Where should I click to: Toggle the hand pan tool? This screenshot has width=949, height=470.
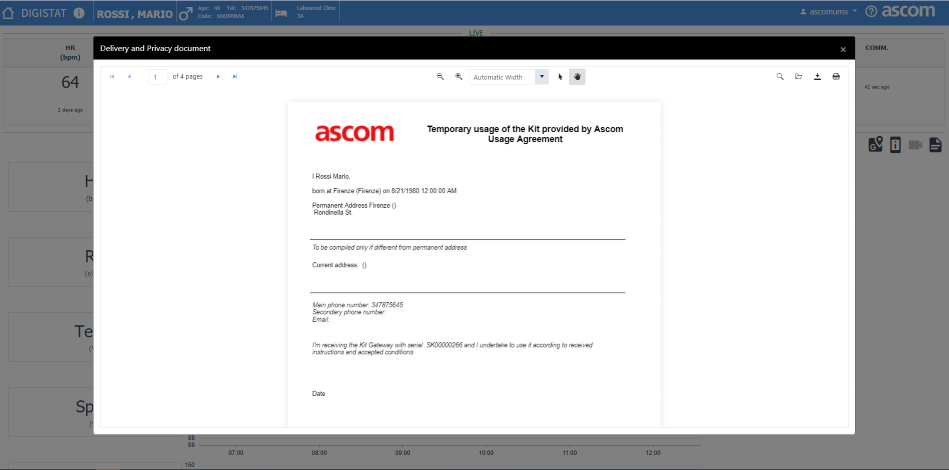(577, 77)
